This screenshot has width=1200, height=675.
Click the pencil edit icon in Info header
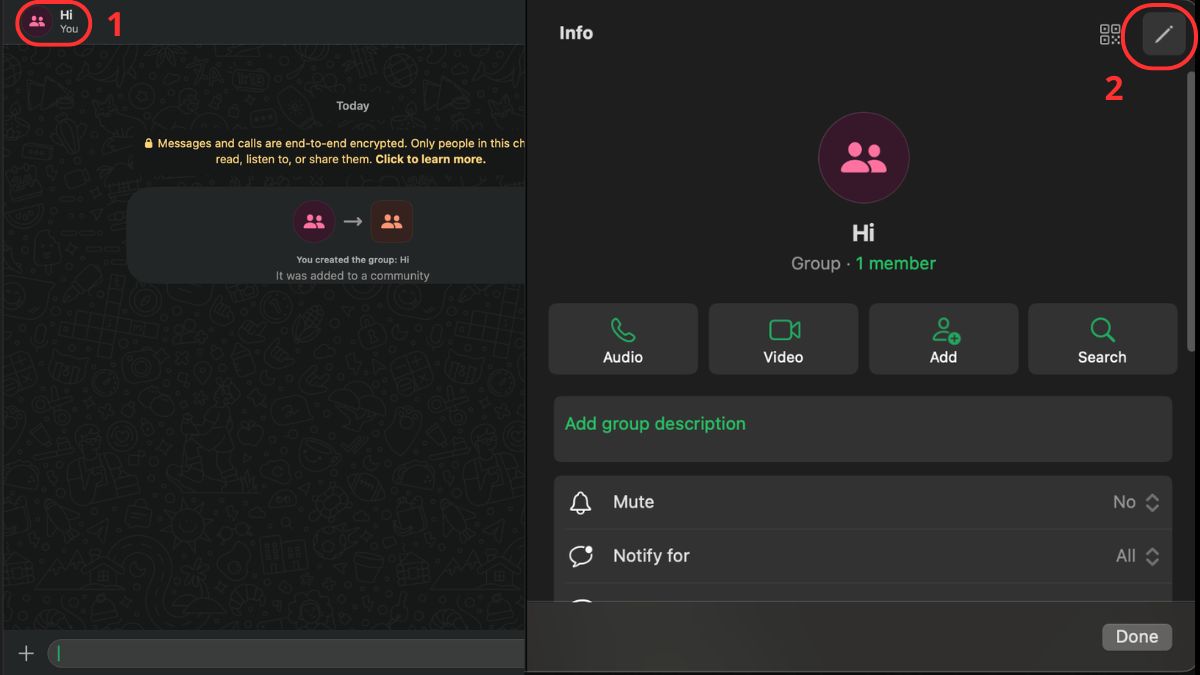(x=1163, y=35)
